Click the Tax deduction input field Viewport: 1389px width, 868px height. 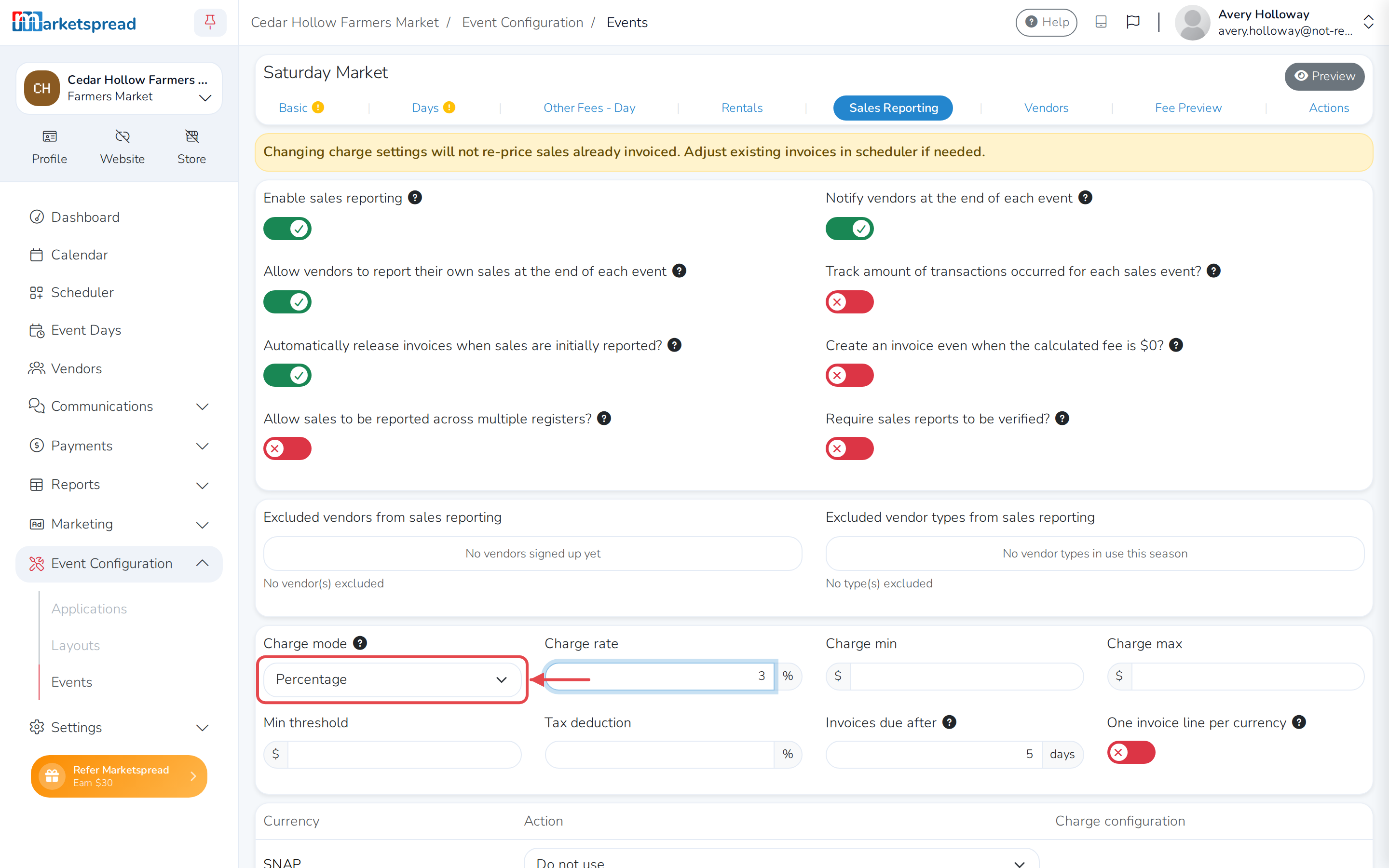pos(659,754)
